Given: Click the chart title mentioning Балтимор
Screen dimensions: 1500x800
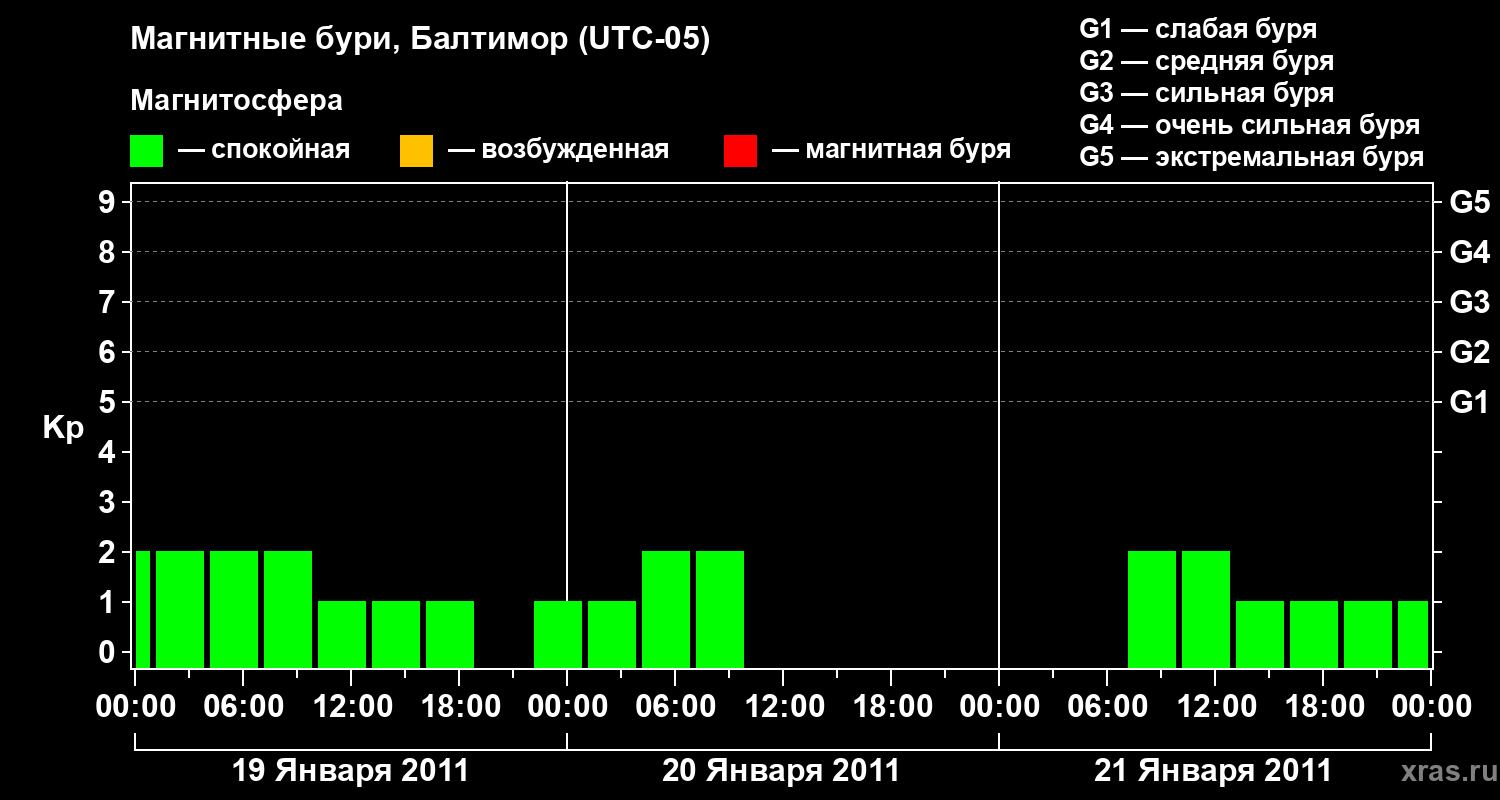Looking at the screenshot, I should point(420,41).
